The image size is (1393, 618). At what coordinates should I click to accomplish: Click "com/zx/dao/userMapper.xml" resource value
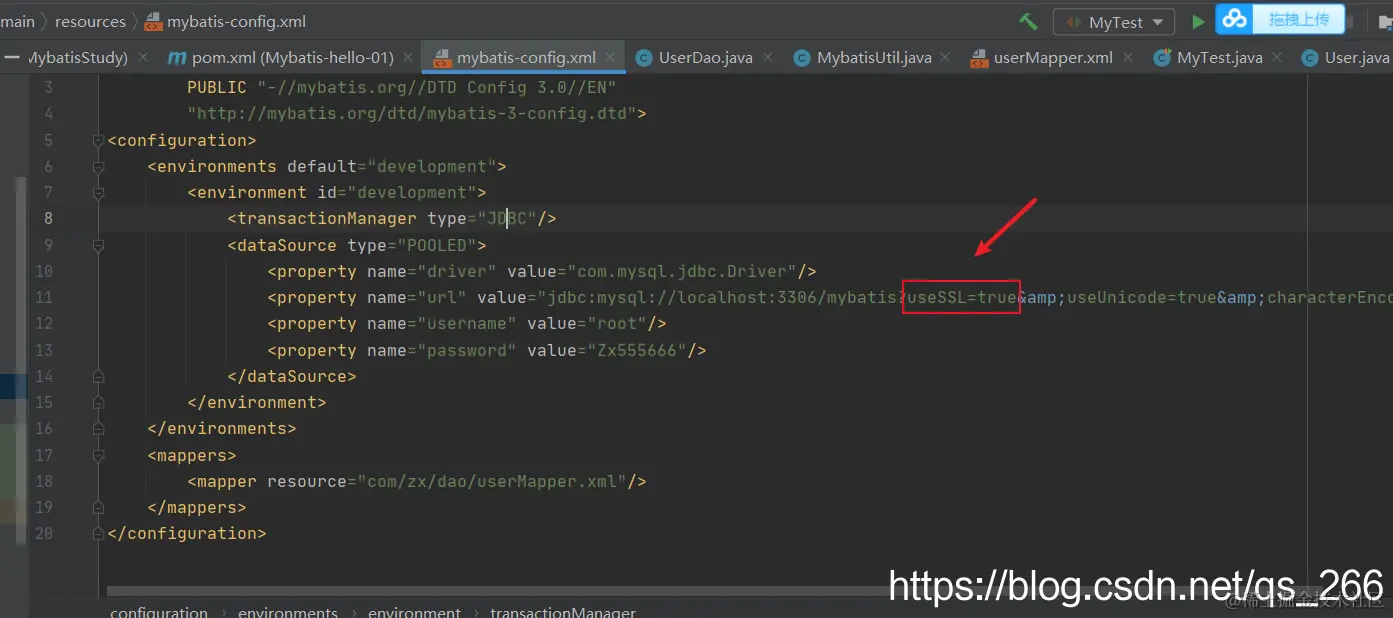pyautogui.click(x=492, y=481)
